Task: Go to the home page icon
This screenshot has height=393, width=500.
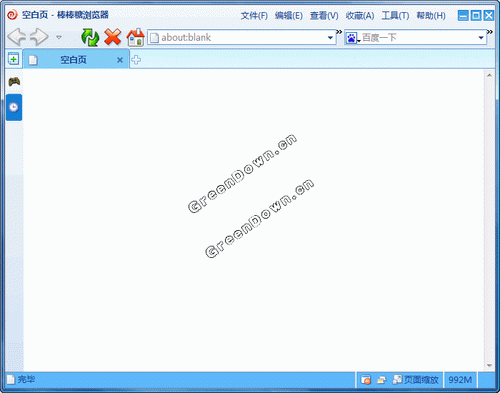Action: click(136, 37)
